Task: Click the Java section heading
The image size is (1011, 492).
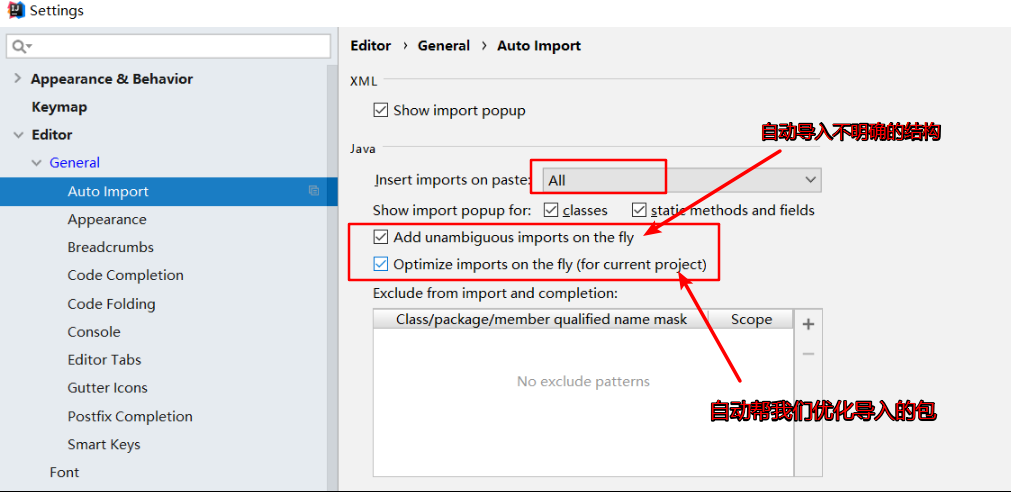Action: [362, 149]
